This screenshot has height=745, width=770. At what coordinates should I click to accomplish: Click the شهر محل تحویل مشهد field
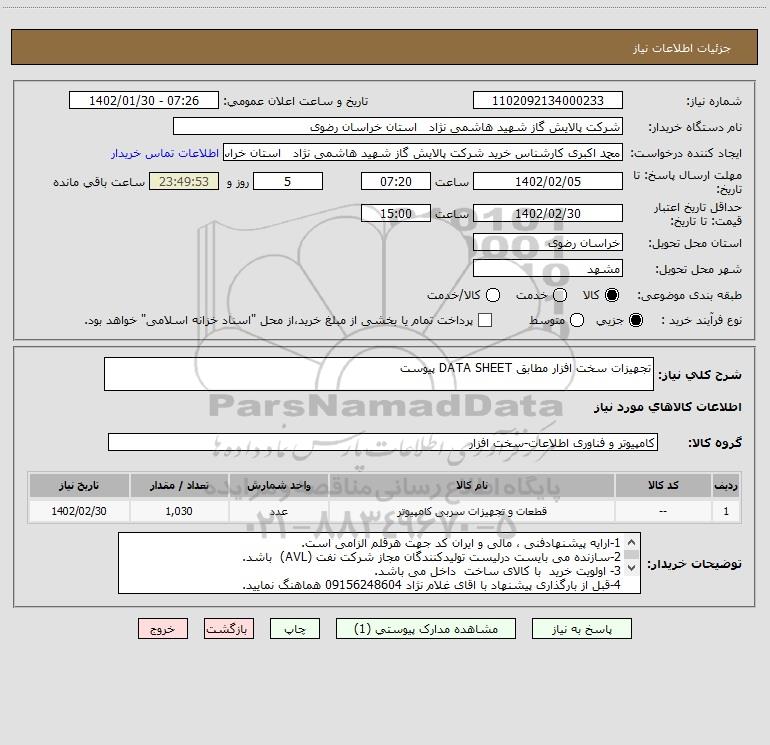[548, 268]
